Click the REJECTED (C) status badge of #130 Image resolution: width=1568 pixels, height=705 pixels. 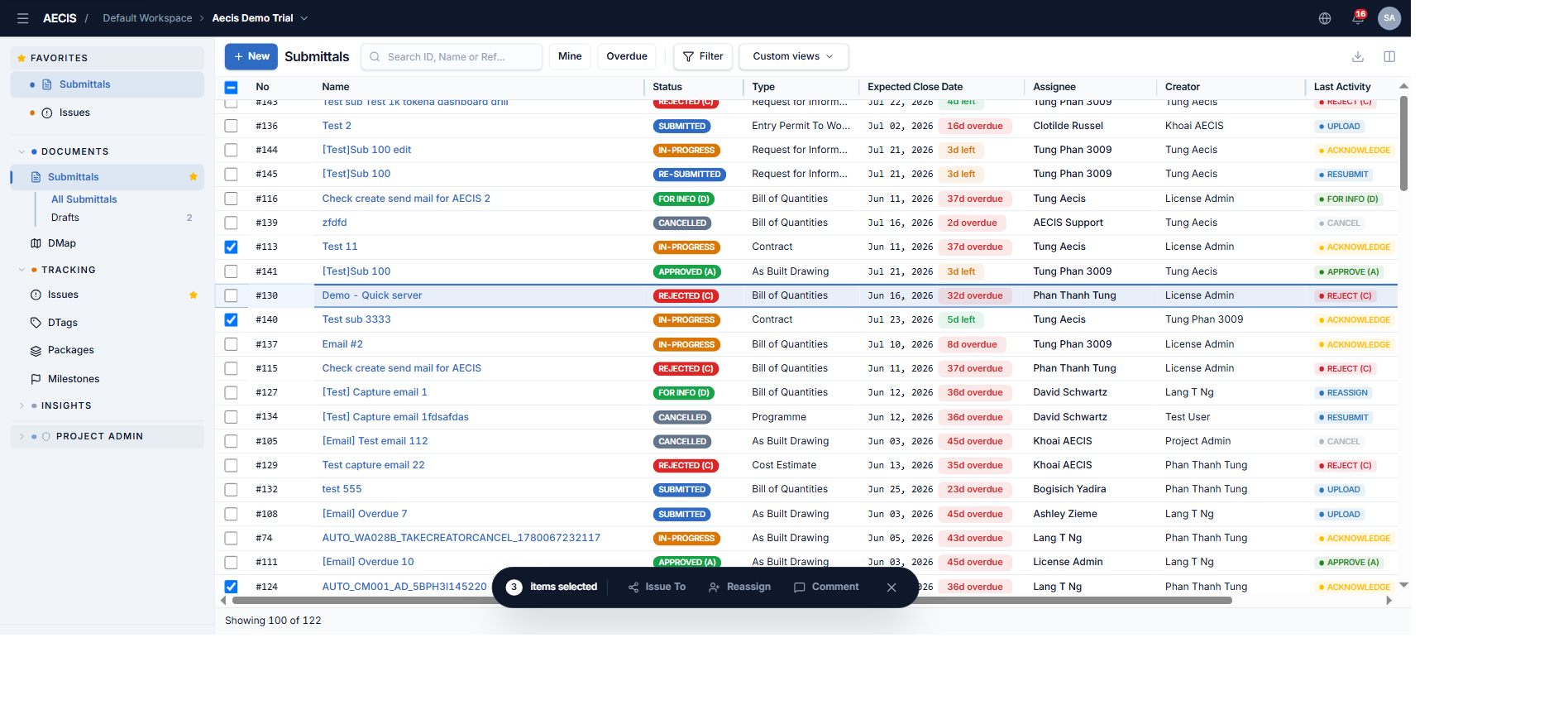click(x=686, y=295)
